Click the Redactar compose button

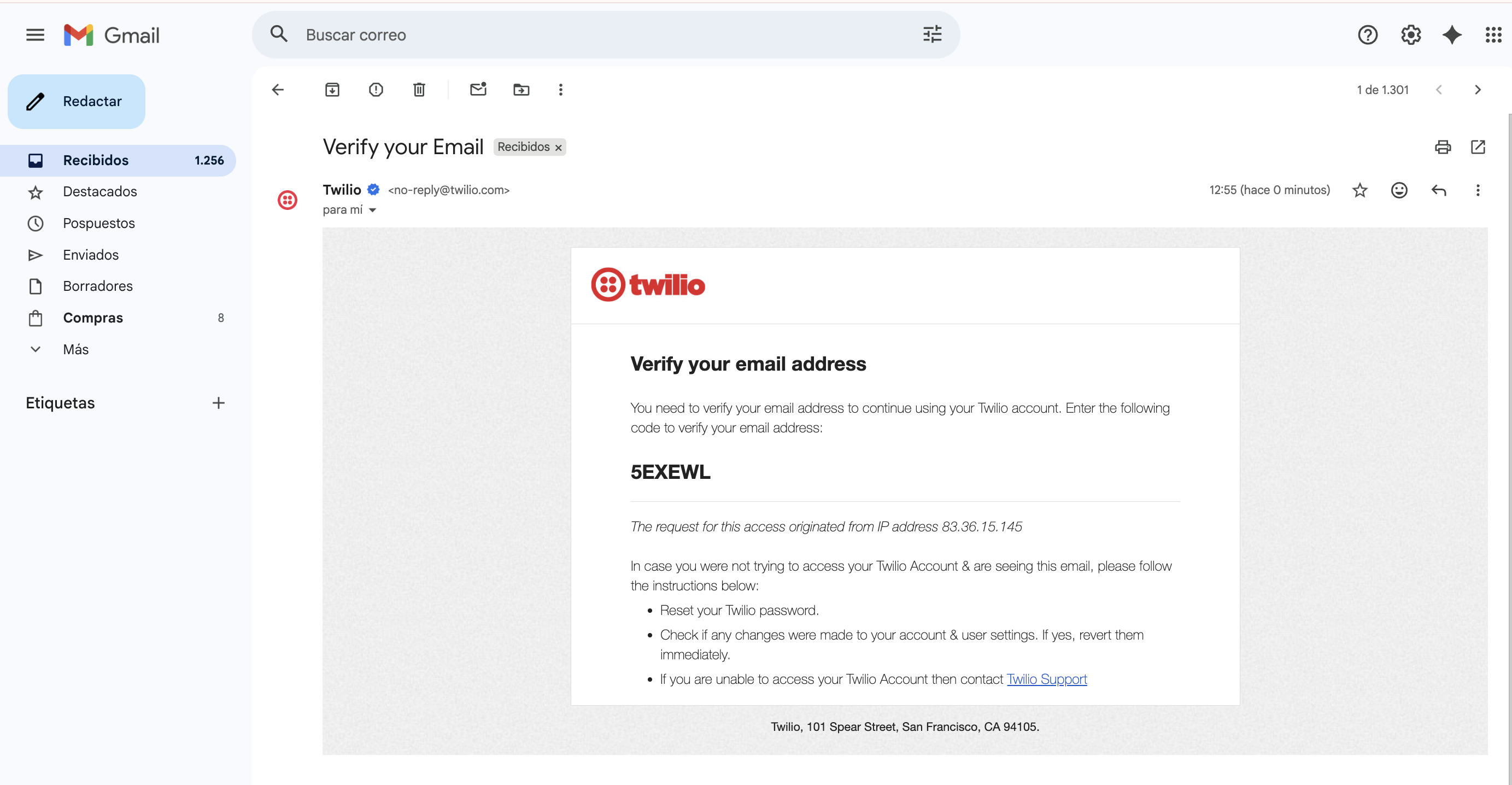point(77,102)
